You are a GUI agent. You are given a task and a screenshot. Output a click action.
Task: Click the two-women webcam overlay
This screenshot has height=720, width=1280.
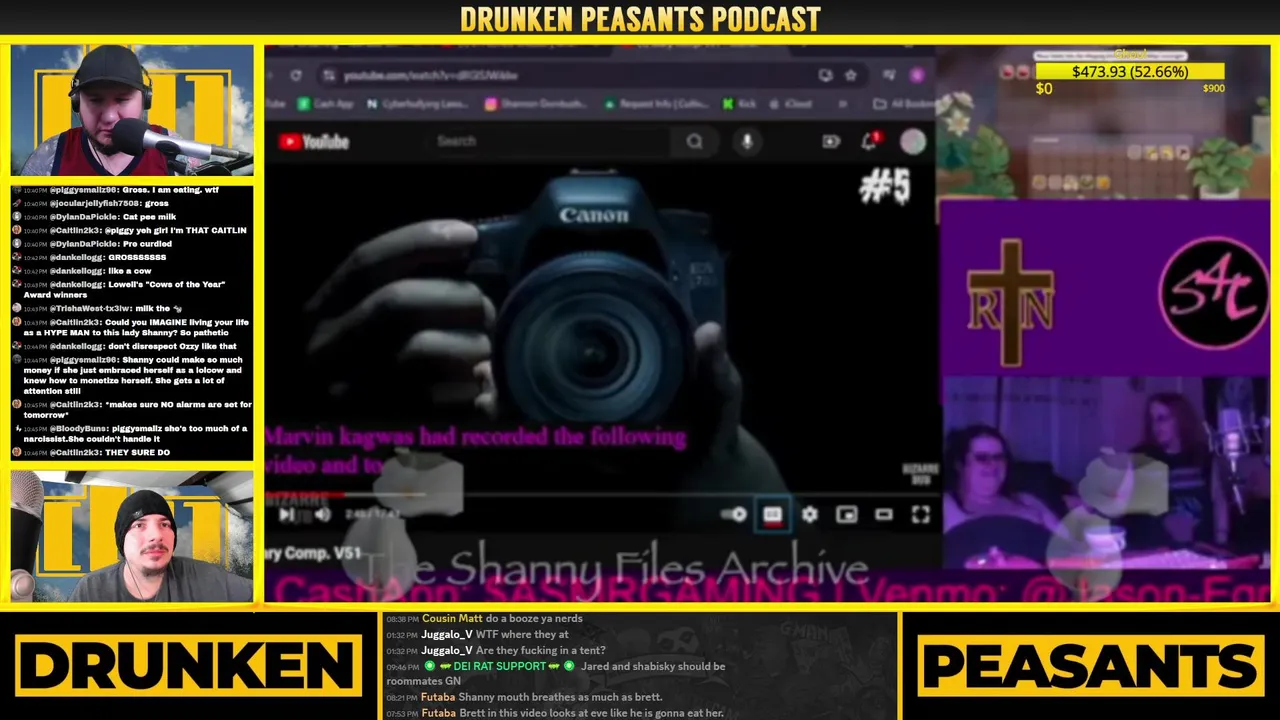point(1105,473)
